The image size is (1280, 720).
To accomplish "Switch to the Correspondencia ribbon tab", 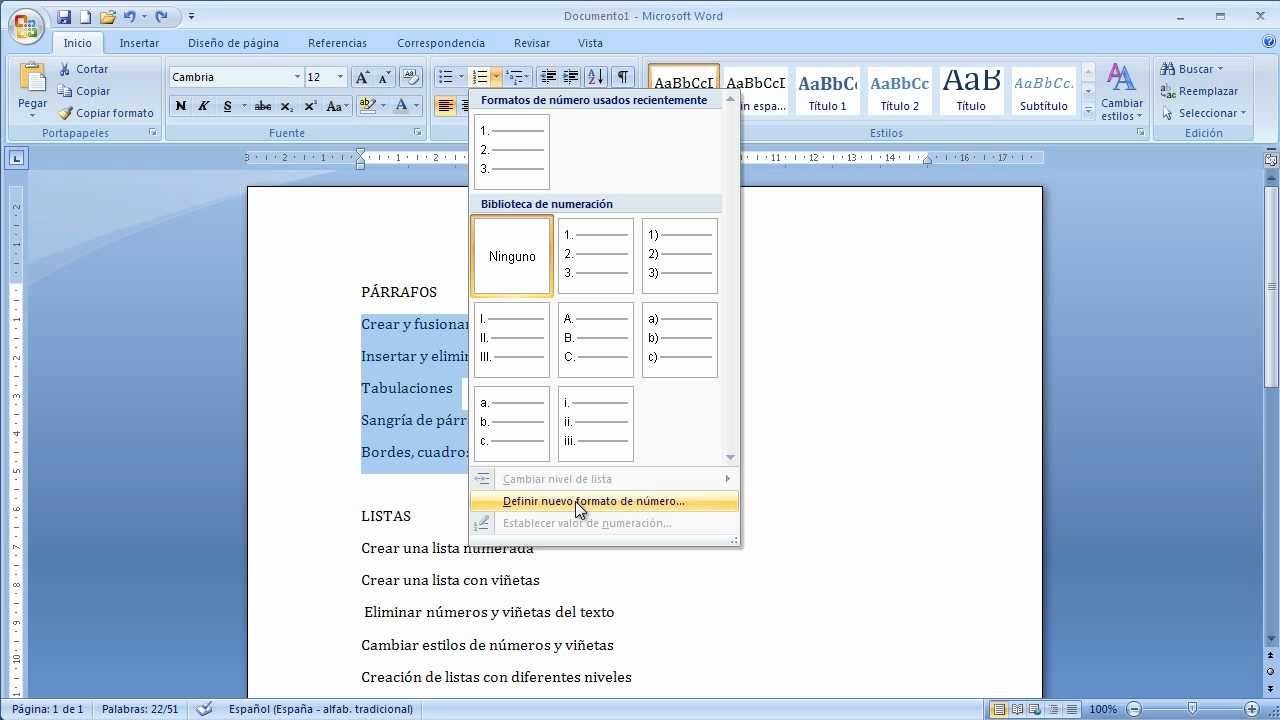I will pos(440,43).
